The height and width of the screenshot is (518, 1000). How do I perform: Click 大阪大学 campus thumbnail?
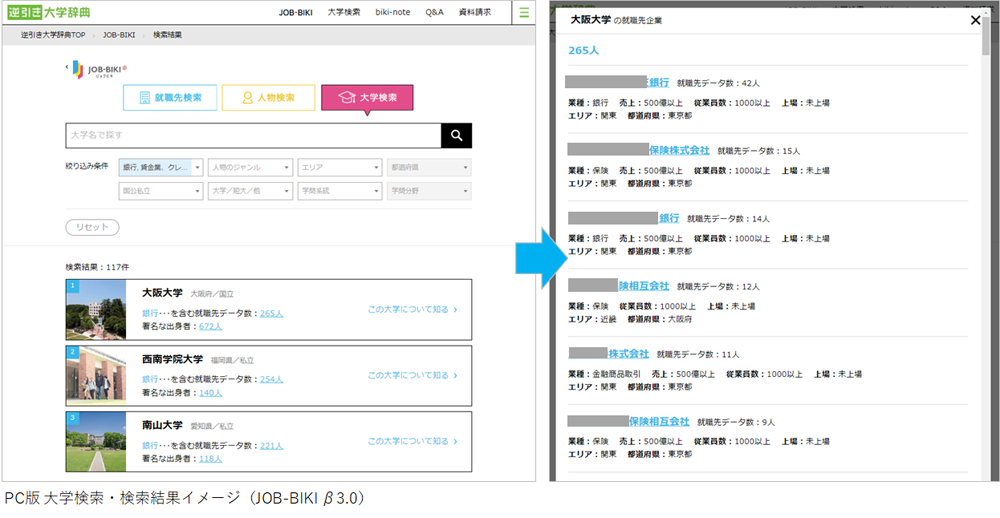pyautogui.click(x=96, y=309)
